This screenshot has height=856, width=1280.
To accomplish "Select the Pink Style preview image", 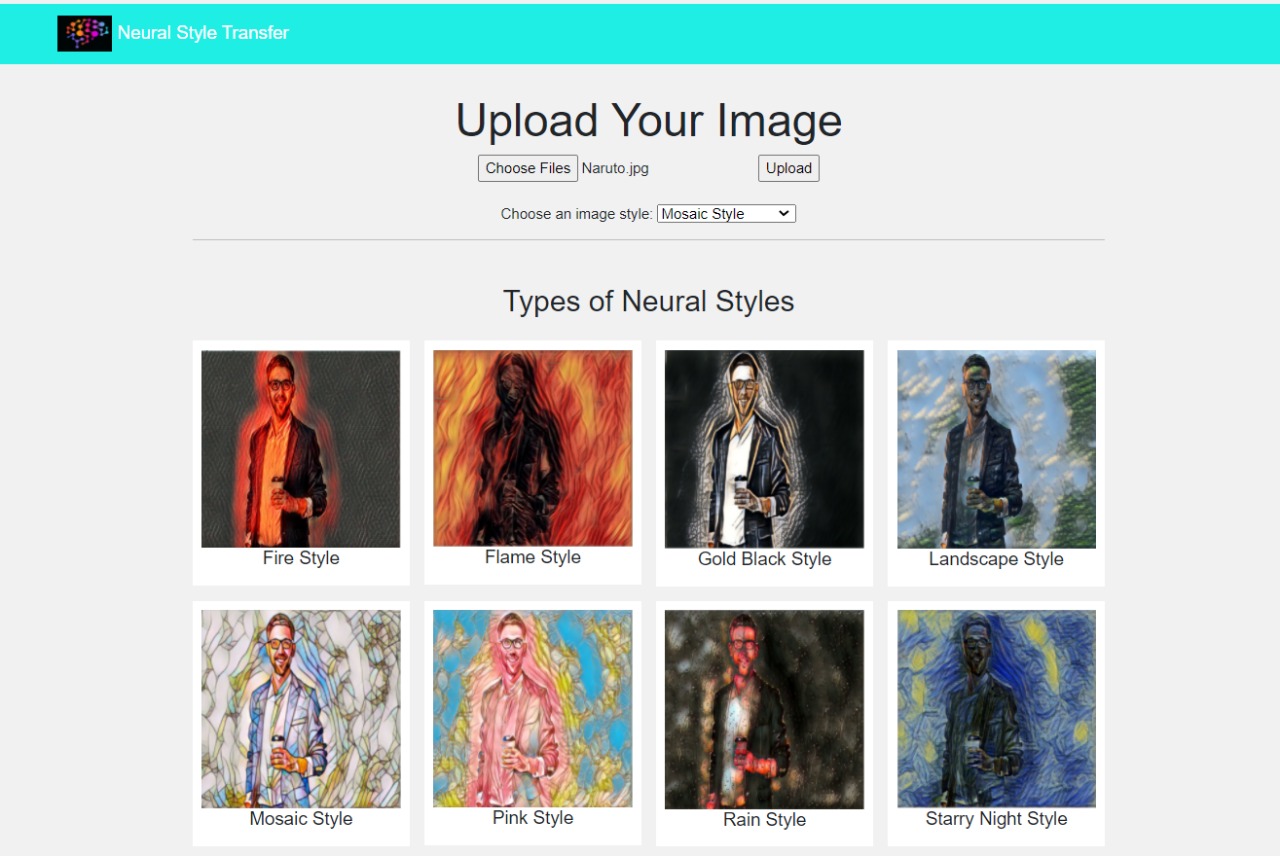I will point(532,708).
